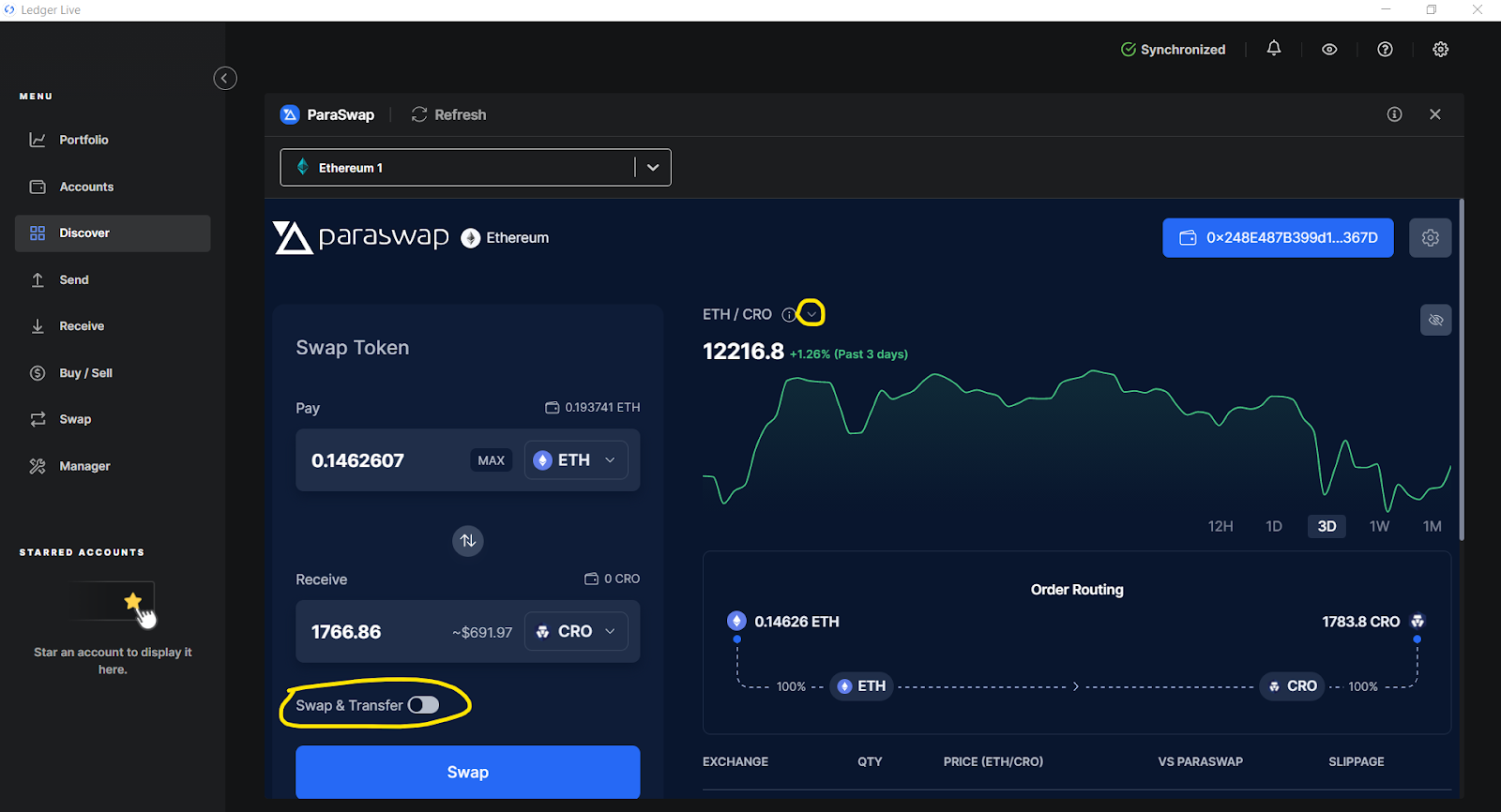Click the +1.26% (Past 3 days) change label

click(849, 354)
